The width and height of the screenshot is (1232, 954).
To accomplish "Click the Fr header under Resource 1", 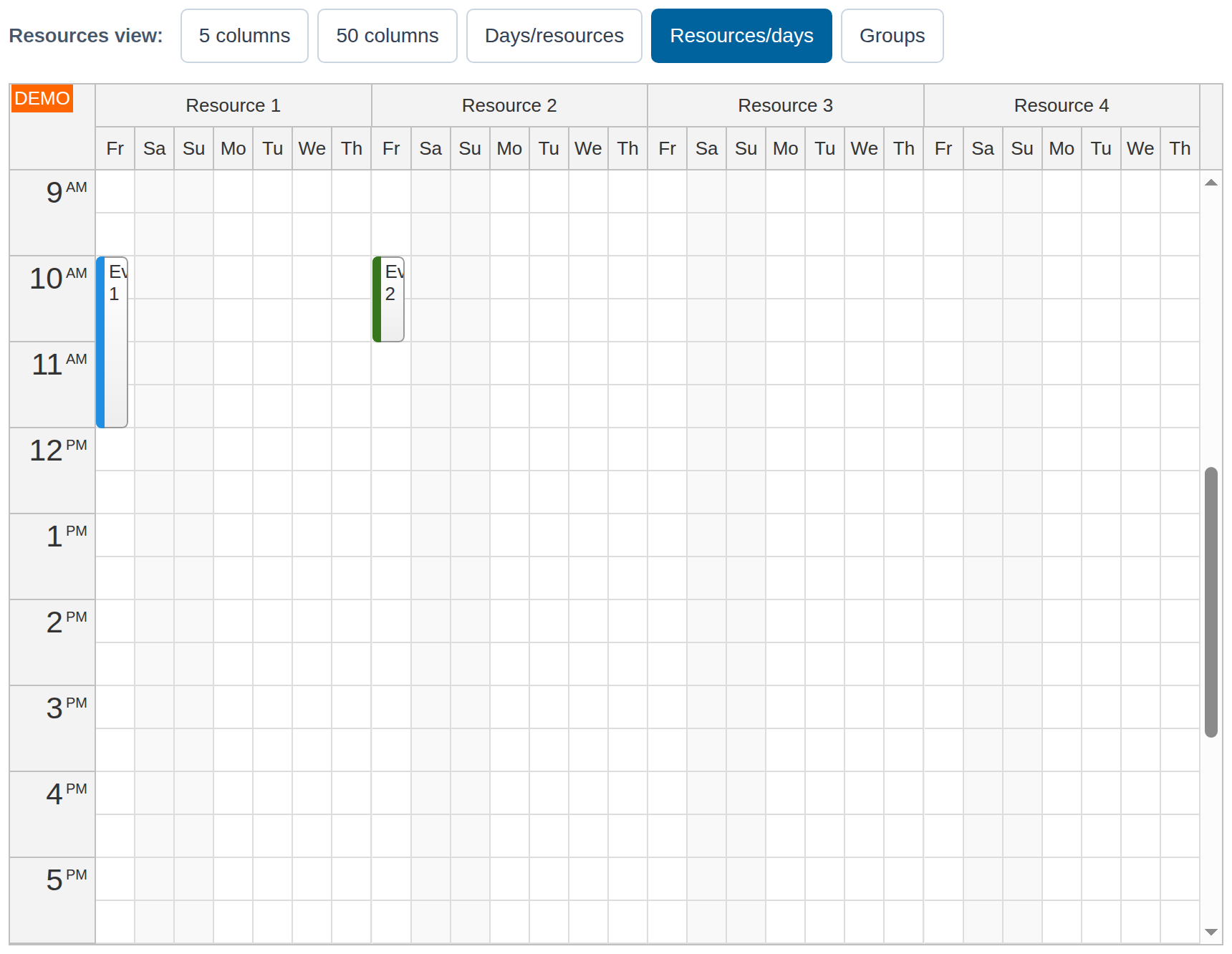I will 115,148.
